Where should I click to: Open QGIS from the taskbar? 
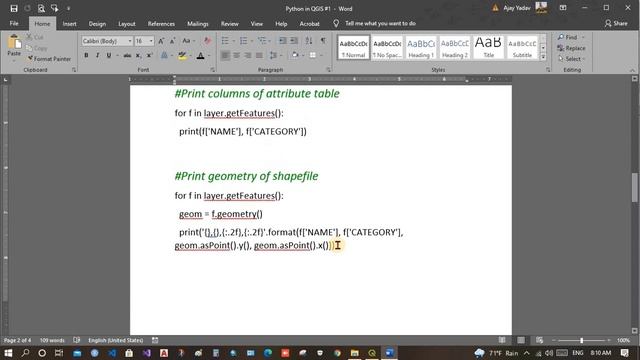coord(372,353)
